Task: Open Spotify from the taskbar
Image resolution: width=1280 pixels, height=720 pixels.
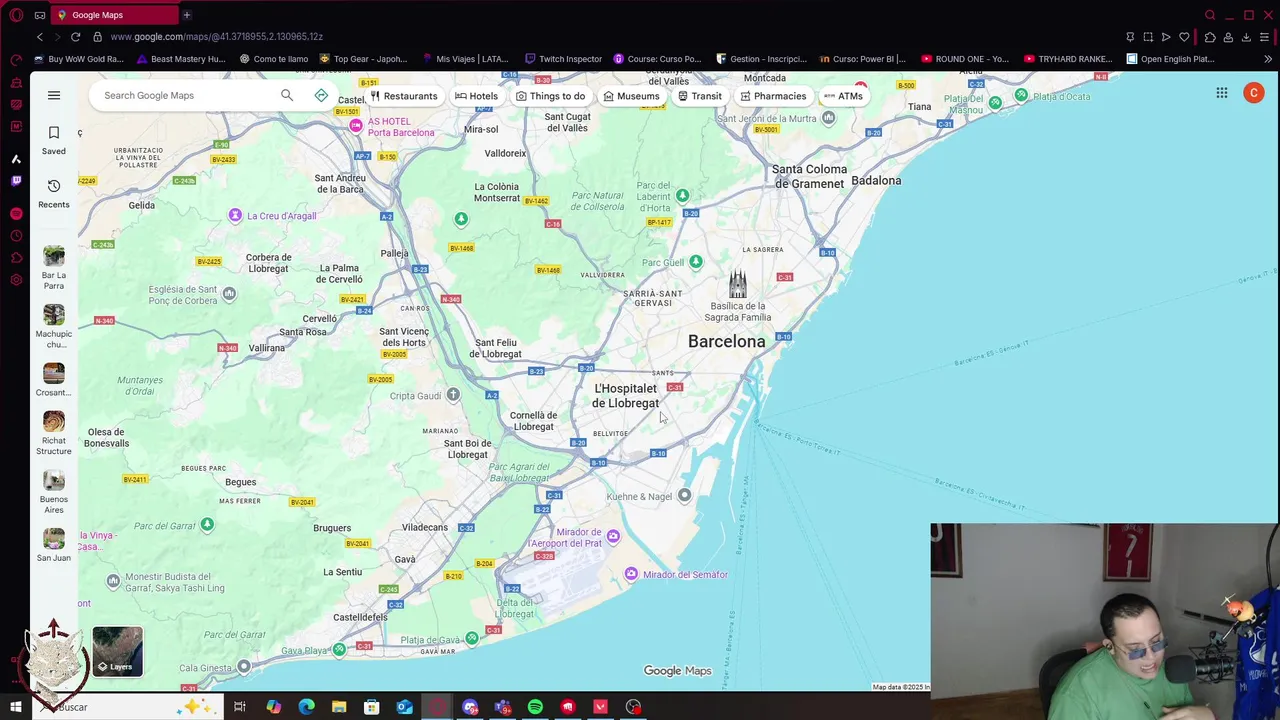Action: [x=535, y=707]
